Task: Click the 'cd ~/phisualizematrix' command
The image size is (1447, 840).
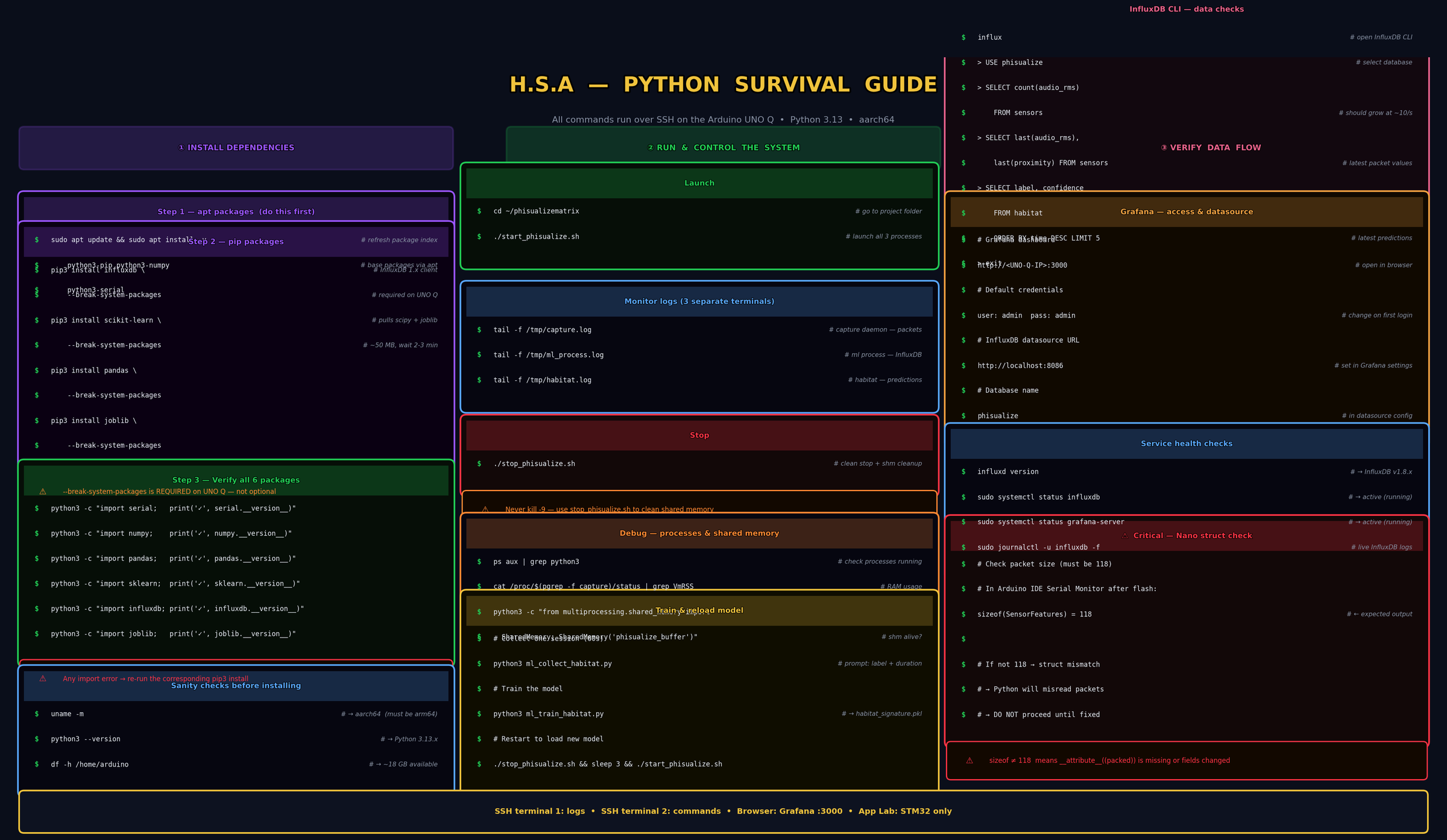Action: (536, 211)
